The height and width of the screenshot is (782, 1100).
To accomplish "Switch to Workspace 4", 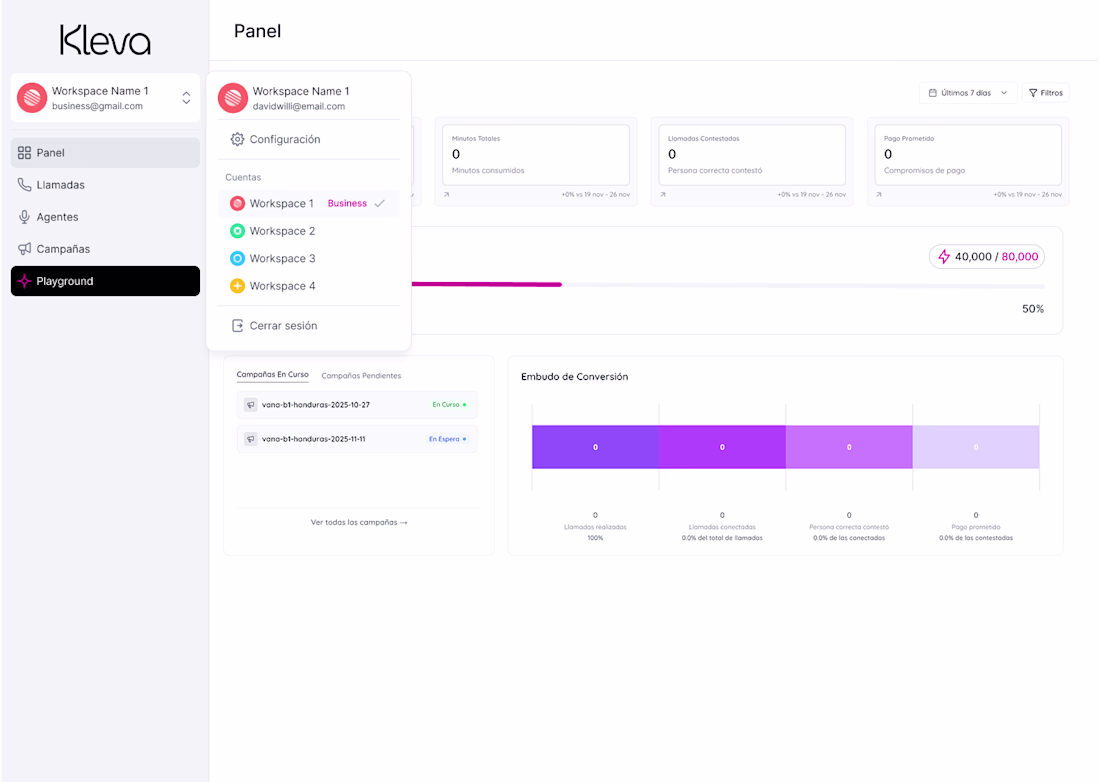I will click(x=309, y=285).
